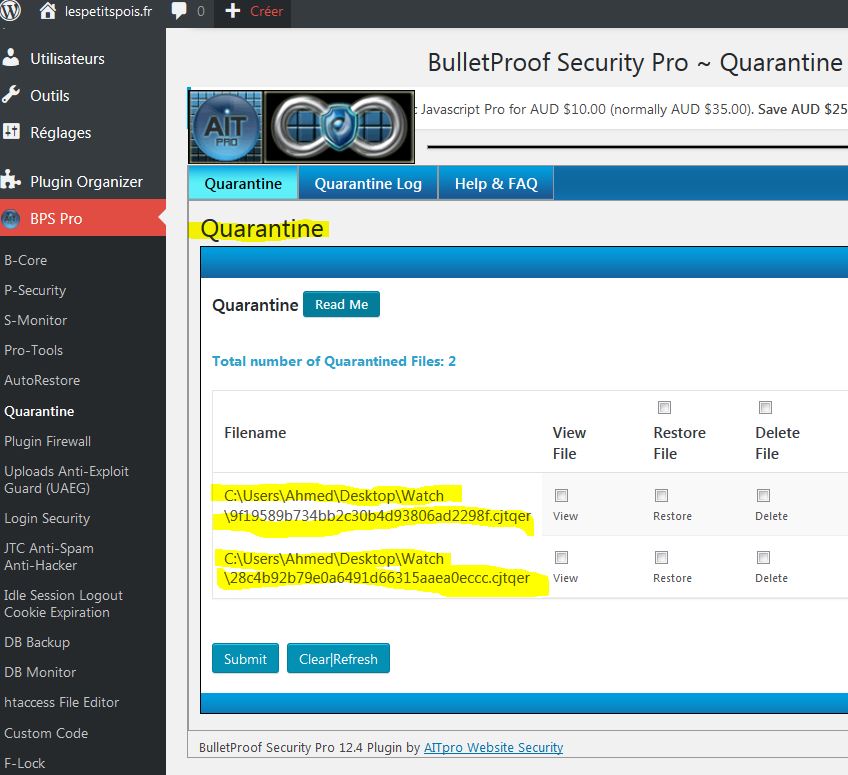Open the Read Me button
The image size is (848, 775).
click(x=341, y=305)
